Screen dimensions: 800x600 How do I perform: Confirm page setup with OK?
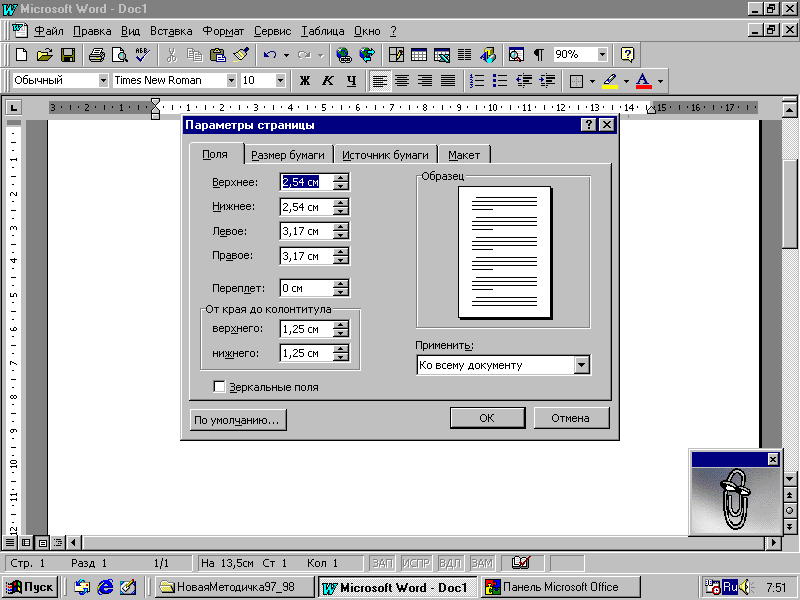tap(487, 418)
